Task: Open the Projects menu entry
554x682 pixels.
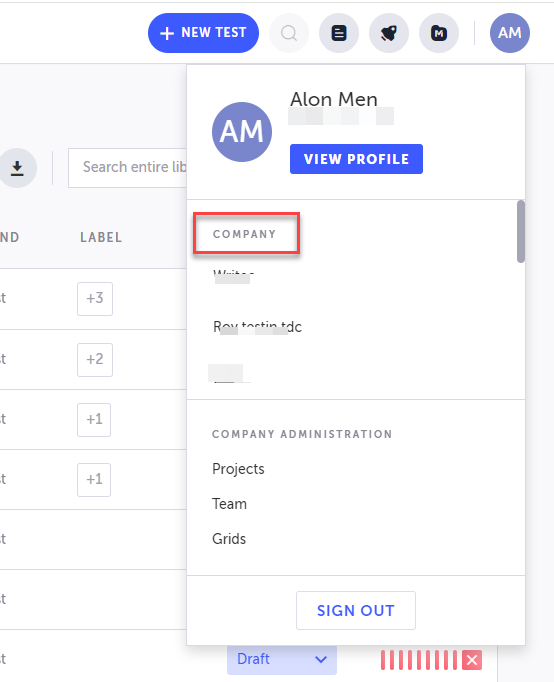Action: (x=238, y=469)
